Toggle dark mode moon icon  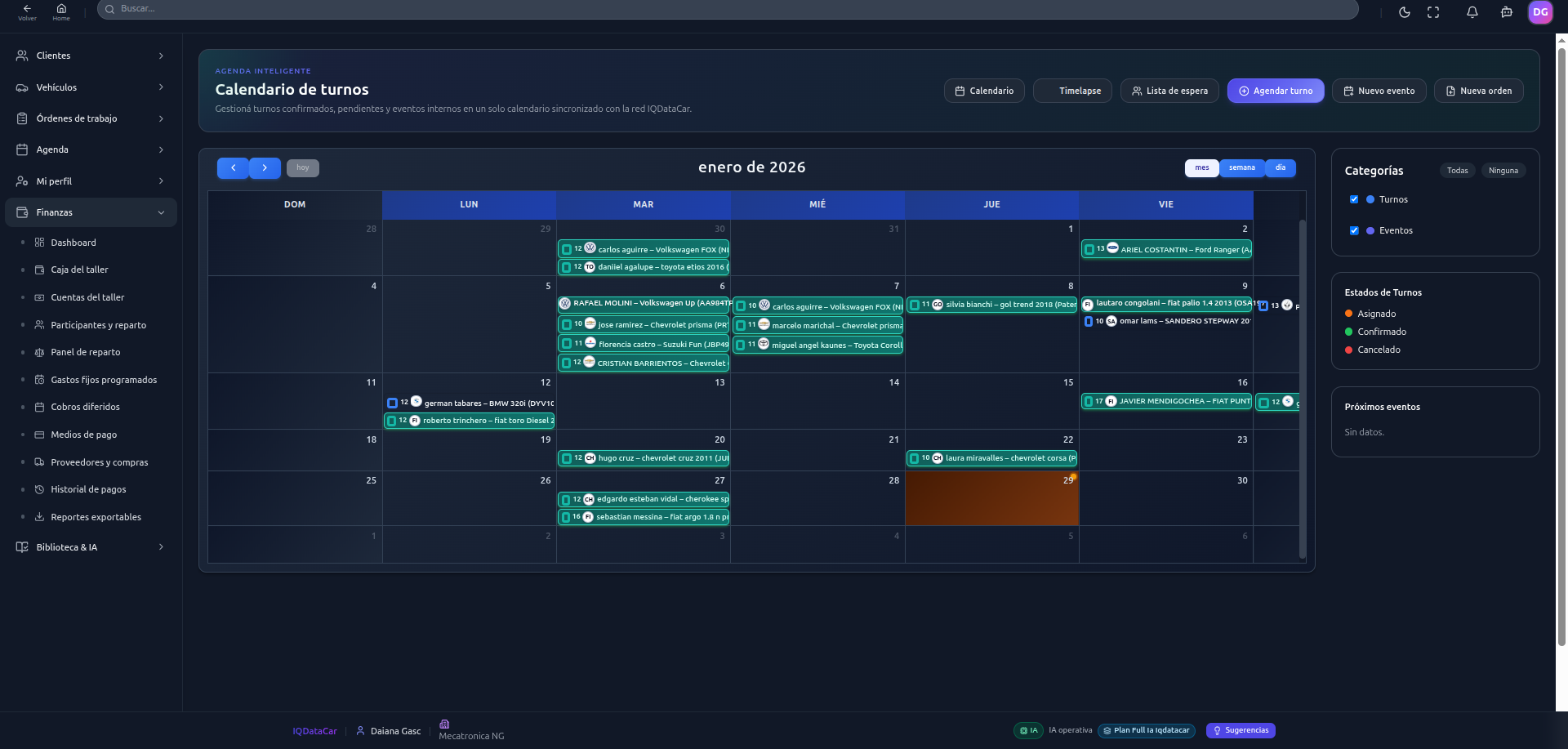point(1404,12)
